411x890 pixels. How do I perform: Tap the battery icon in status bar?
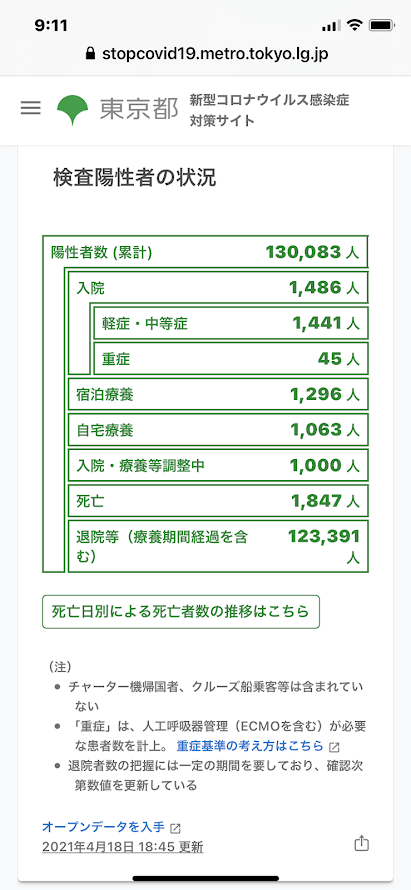(x=381, y=26)
